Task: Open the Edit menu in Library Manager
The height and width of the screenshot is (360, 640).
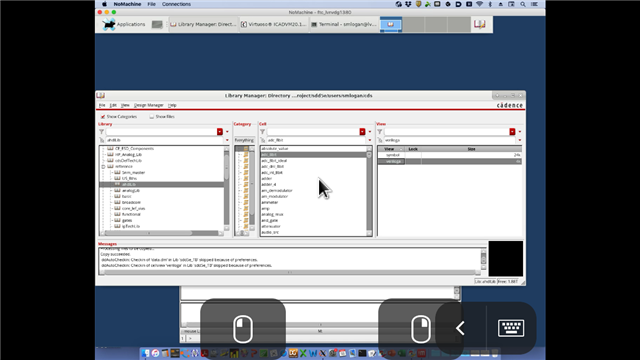Action: point(113,105)
